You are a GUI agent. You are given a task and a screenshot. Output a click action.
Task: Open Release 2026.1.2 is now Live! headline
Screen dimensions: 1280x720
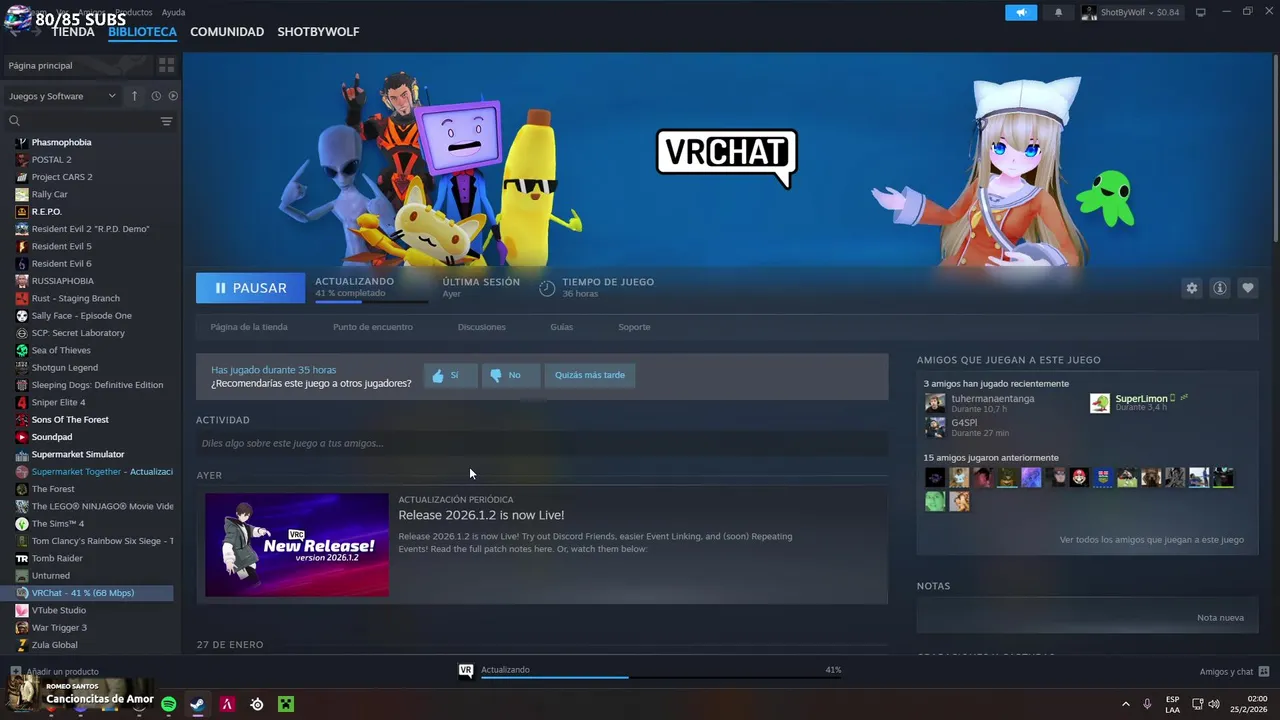[481, 515]
